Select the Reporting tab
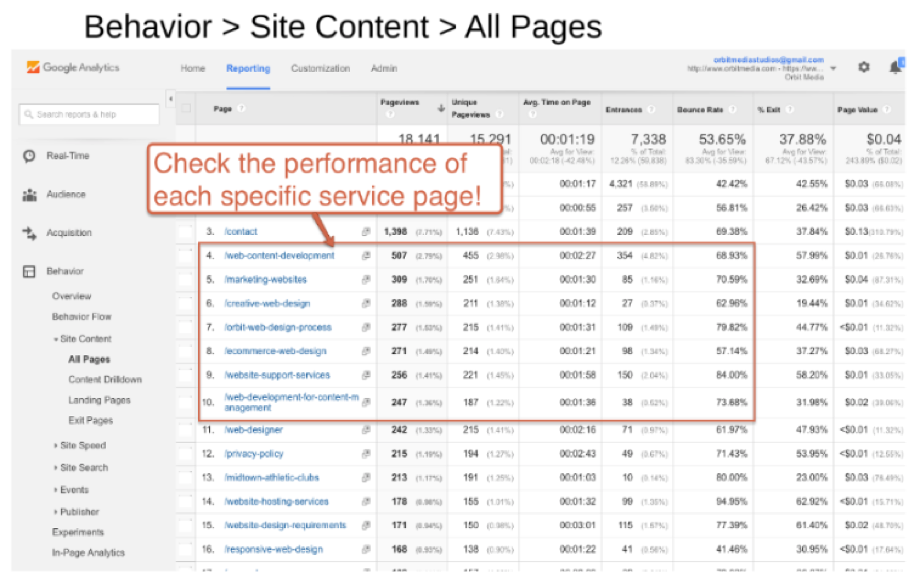 248,69
